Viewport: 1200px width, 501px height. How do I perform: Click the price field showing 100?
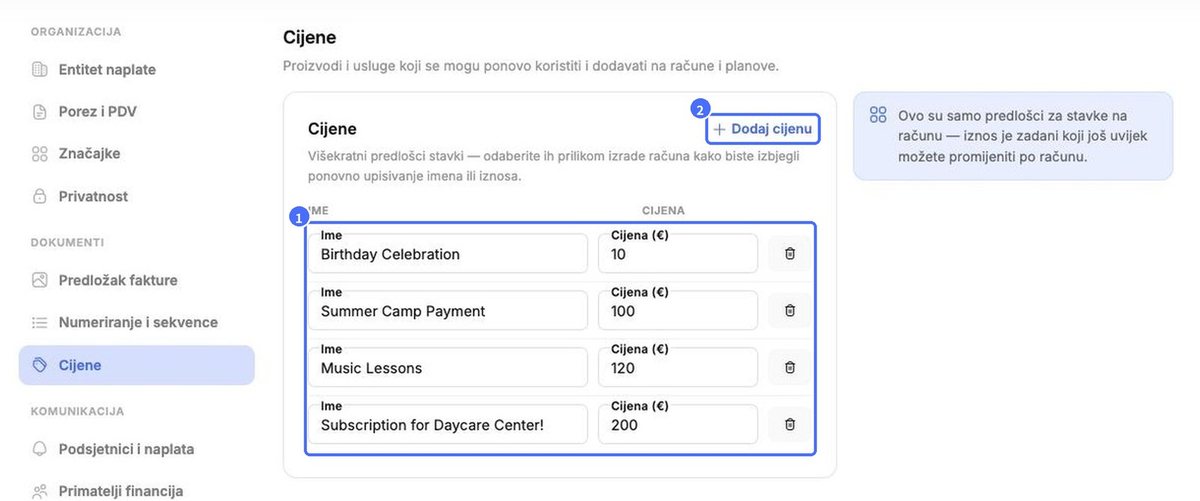pos(678,311)
